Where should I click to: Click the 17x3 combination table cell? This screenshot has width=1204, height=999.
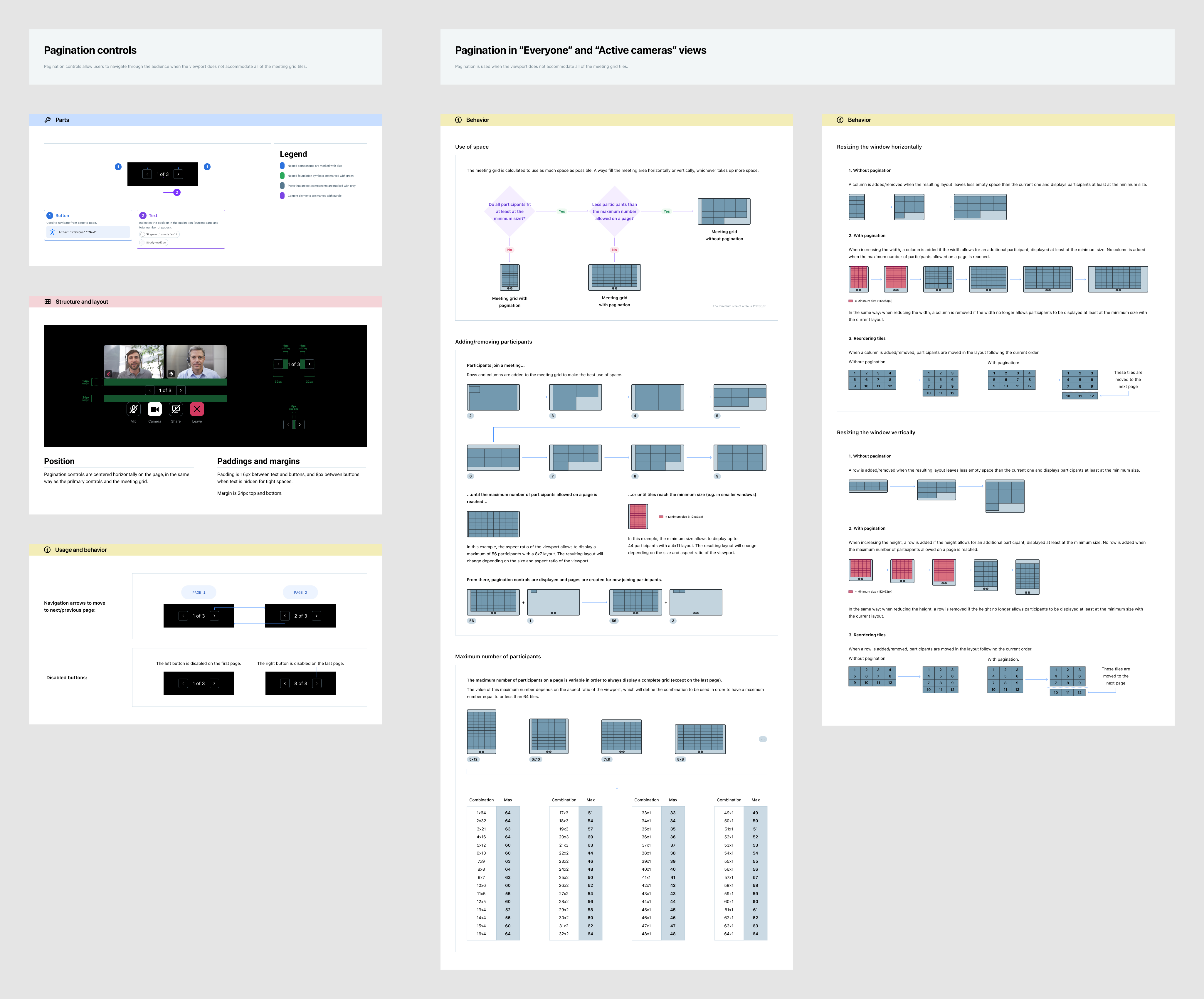[x=564, y=813]
